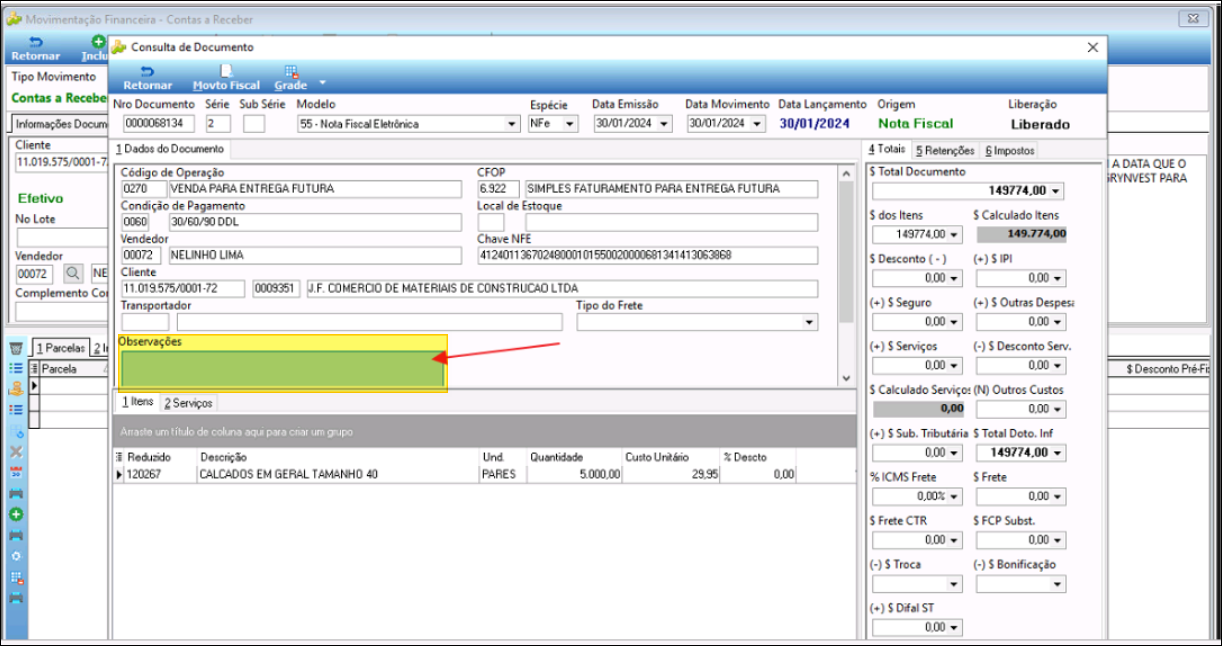
Task: Click the gear icon in left sidebar
Action: click(16, 556)
